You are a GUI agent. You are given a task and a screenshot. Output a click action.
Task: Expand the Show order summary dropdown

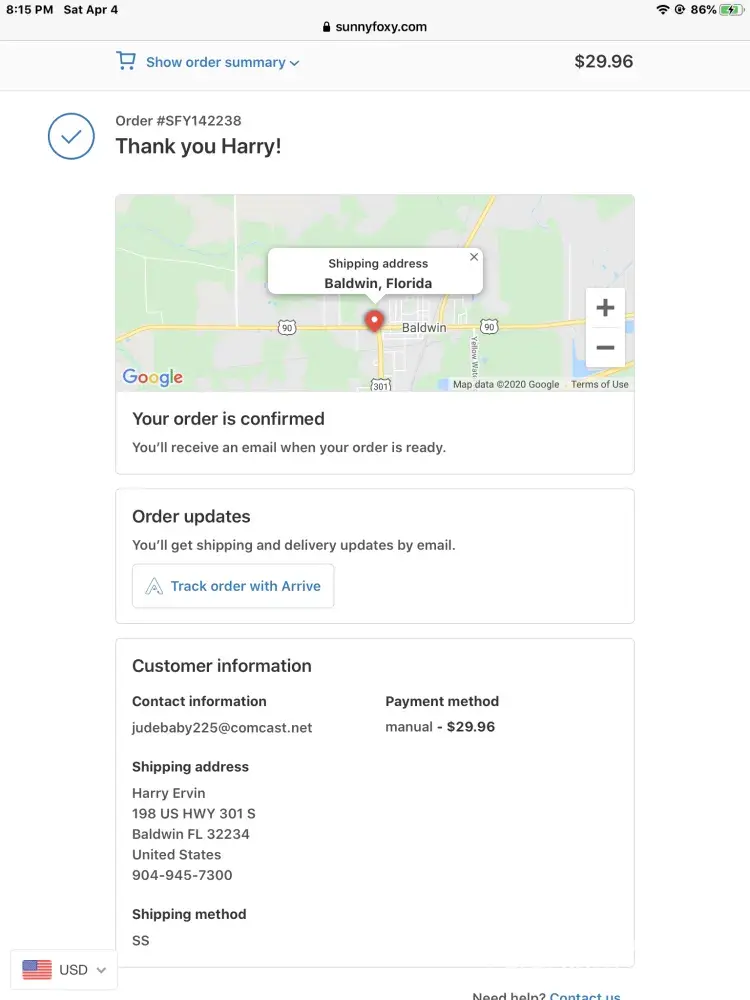pyautogui.click(x=222, y=62)
